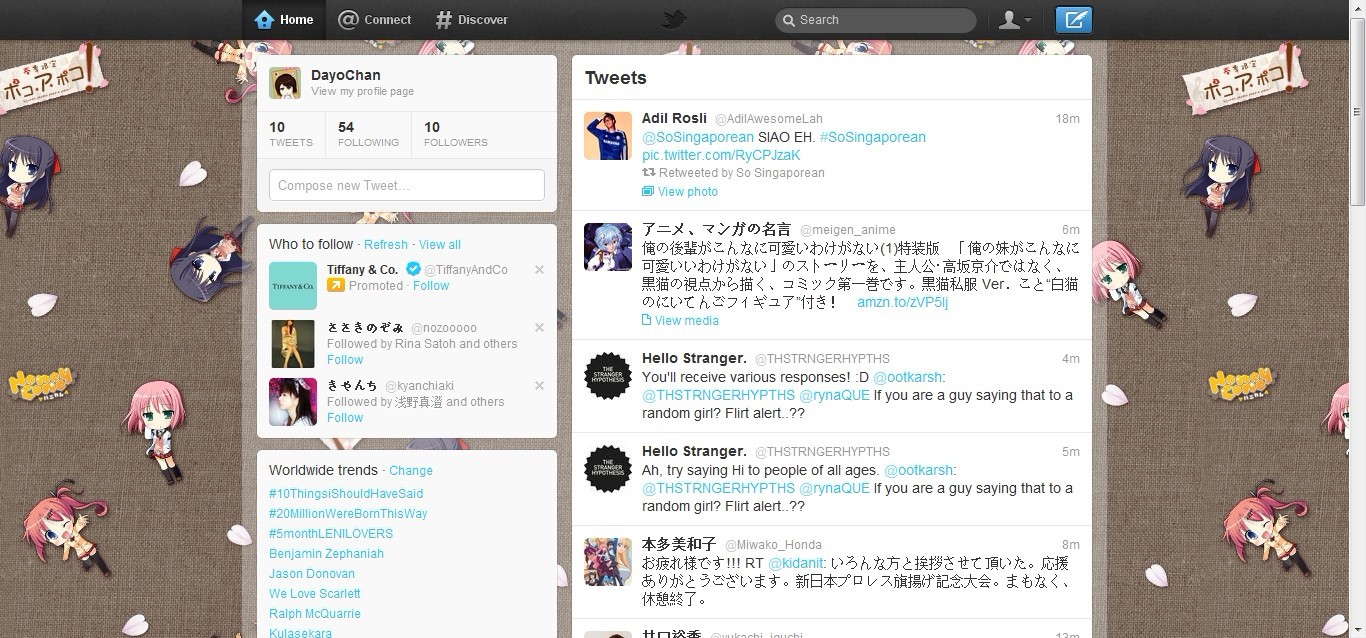The image size is (1366, 638).
Task: Follow Tiffany & Co.
Action: pos(431,285)
